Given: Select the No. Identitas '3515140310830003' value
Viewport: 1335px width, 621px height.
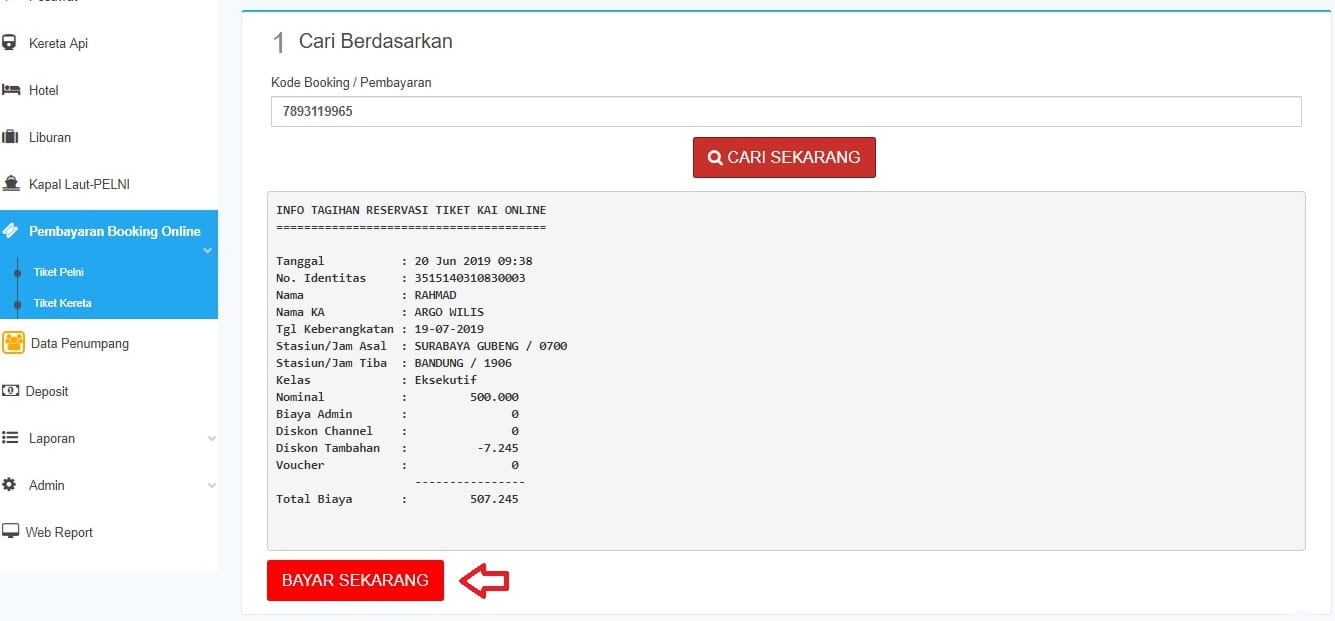Looking at the screenshot, I should [x=470, y=278].
